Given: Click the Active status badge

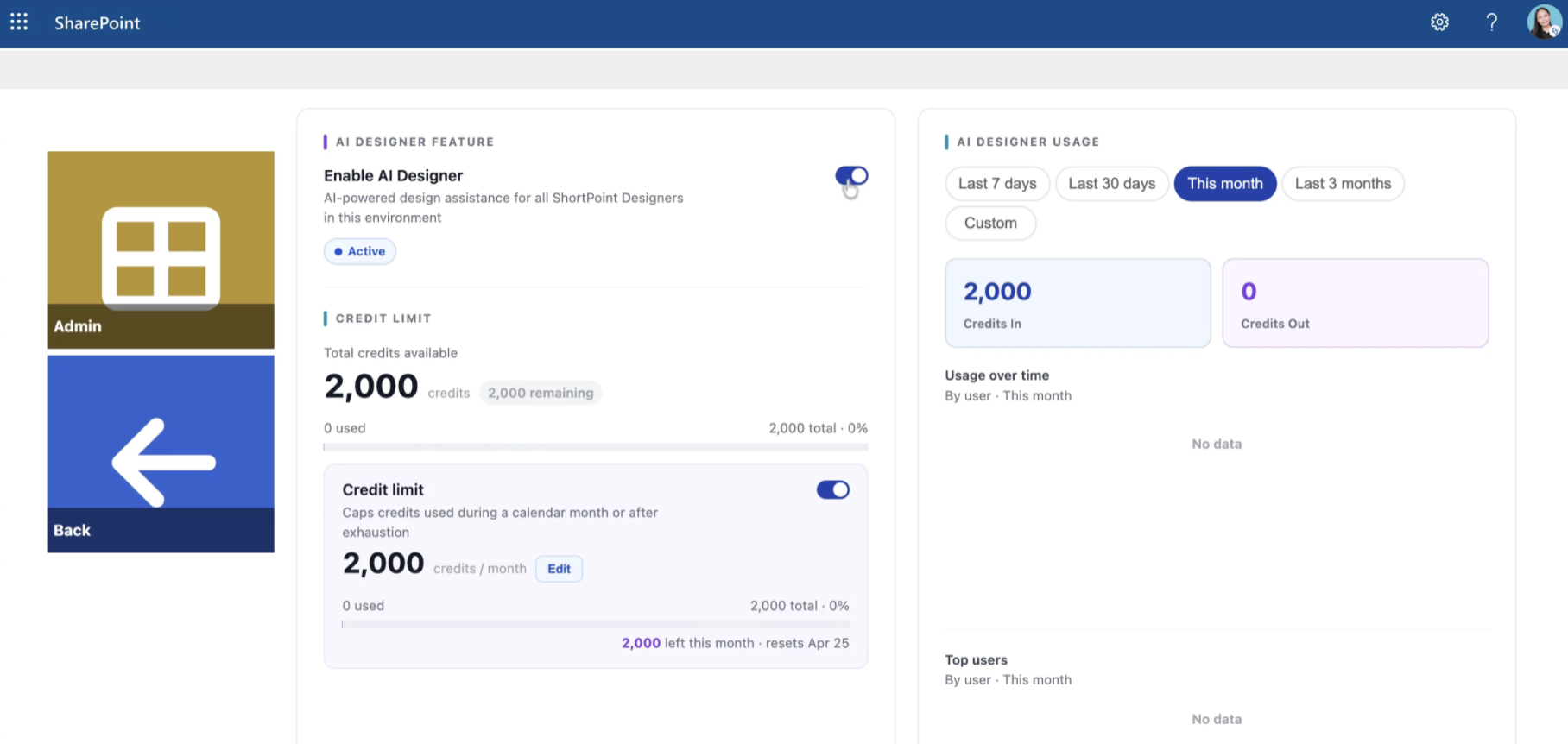Looking at the screenshot, I should pos(360,252).
